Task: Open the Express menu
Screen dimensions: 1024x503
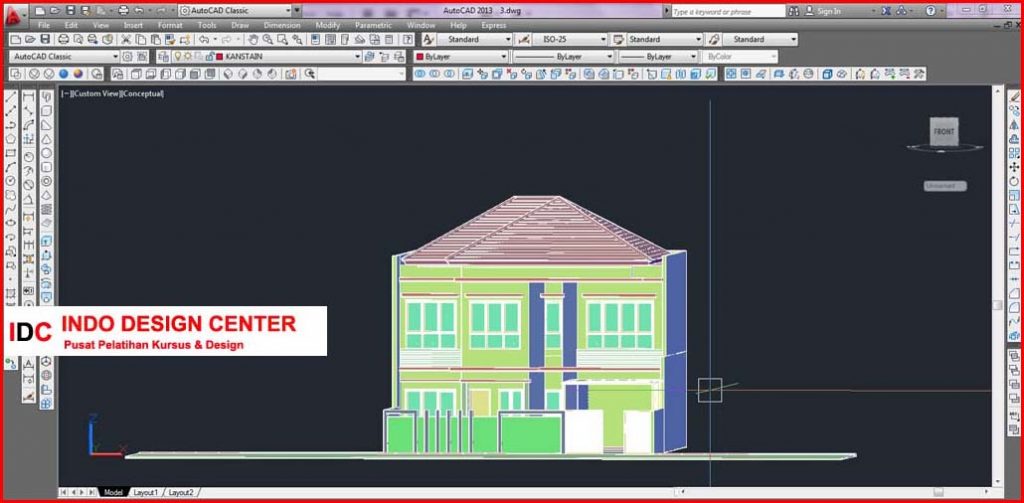Action: (494, 25)
